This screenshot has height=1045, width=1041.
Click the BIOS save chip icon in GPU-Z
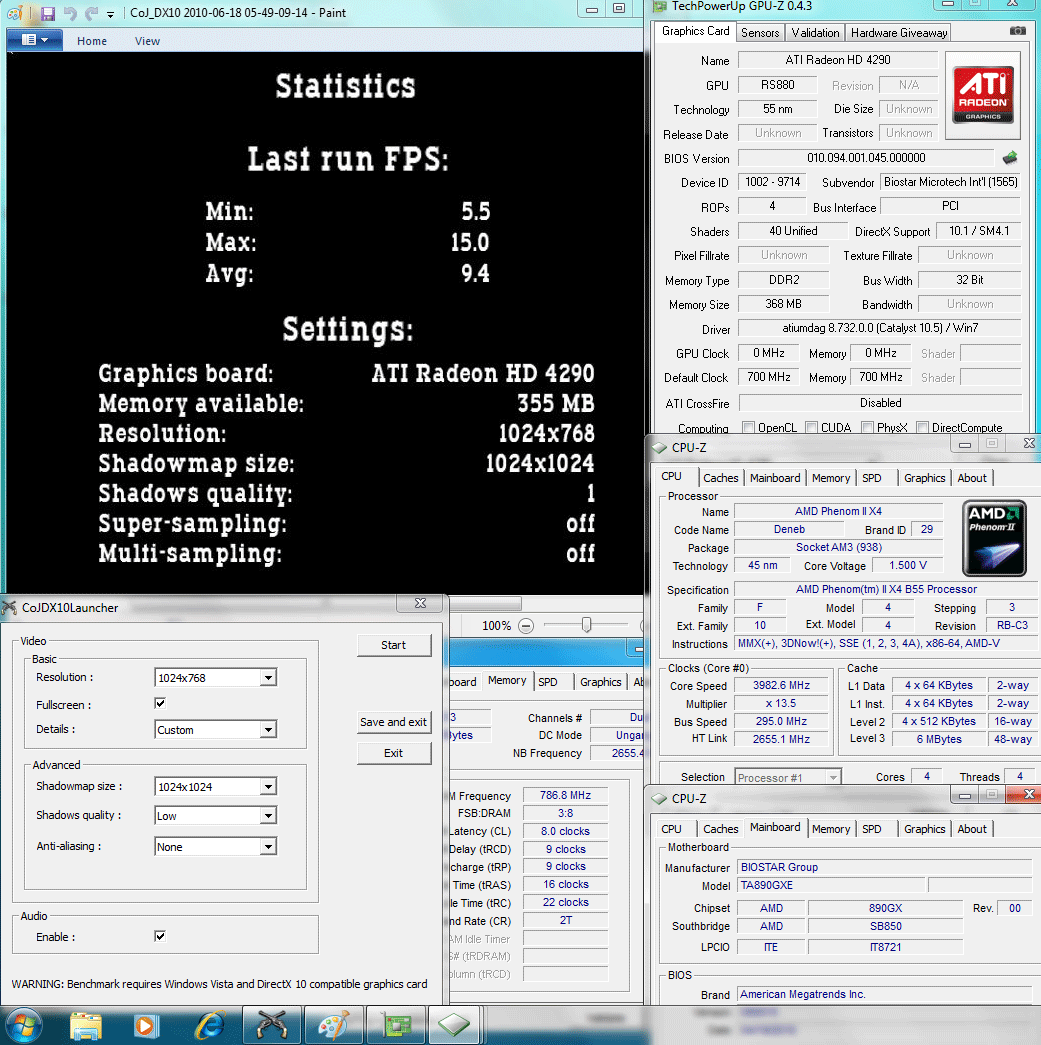[1010, 158]
